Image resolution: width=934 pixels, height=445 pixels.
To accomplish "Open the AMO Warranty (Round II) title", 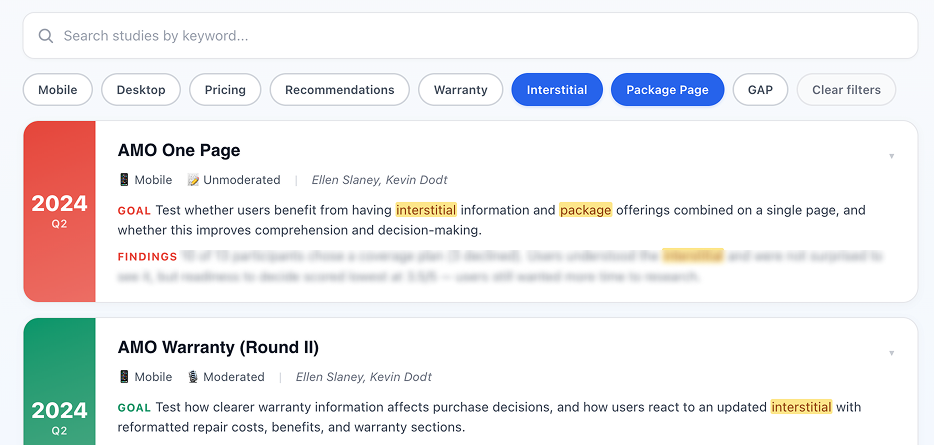I will [218, 347].
